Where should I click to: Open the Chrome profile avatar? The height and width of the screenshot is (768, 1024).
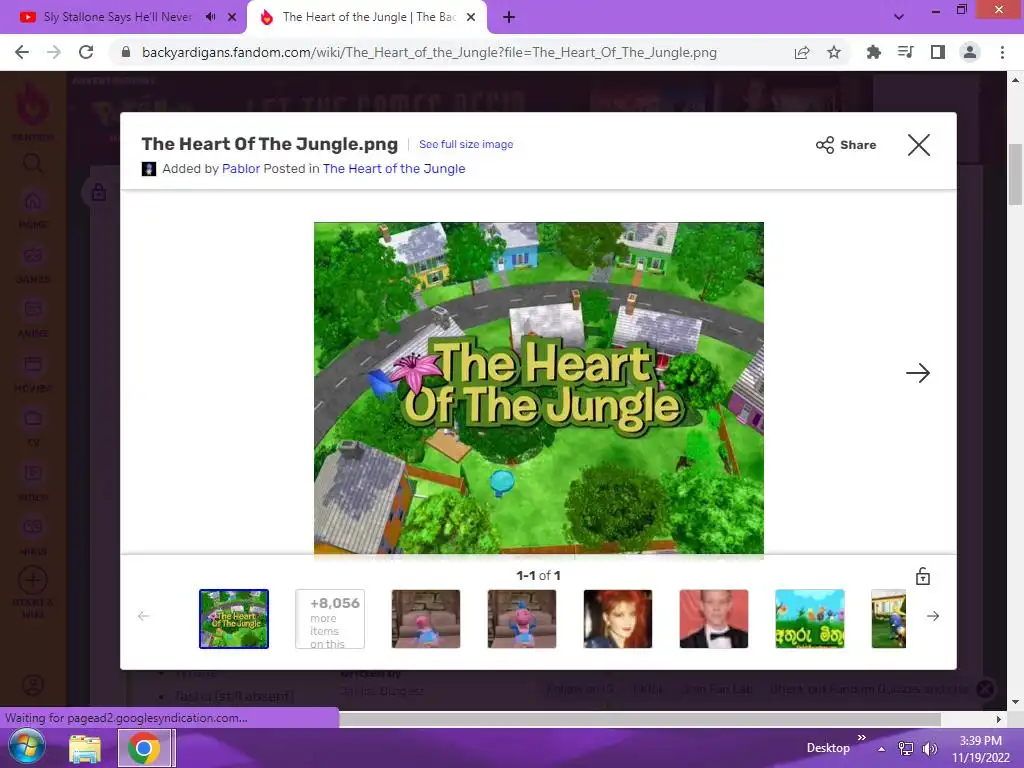(970, 52)
